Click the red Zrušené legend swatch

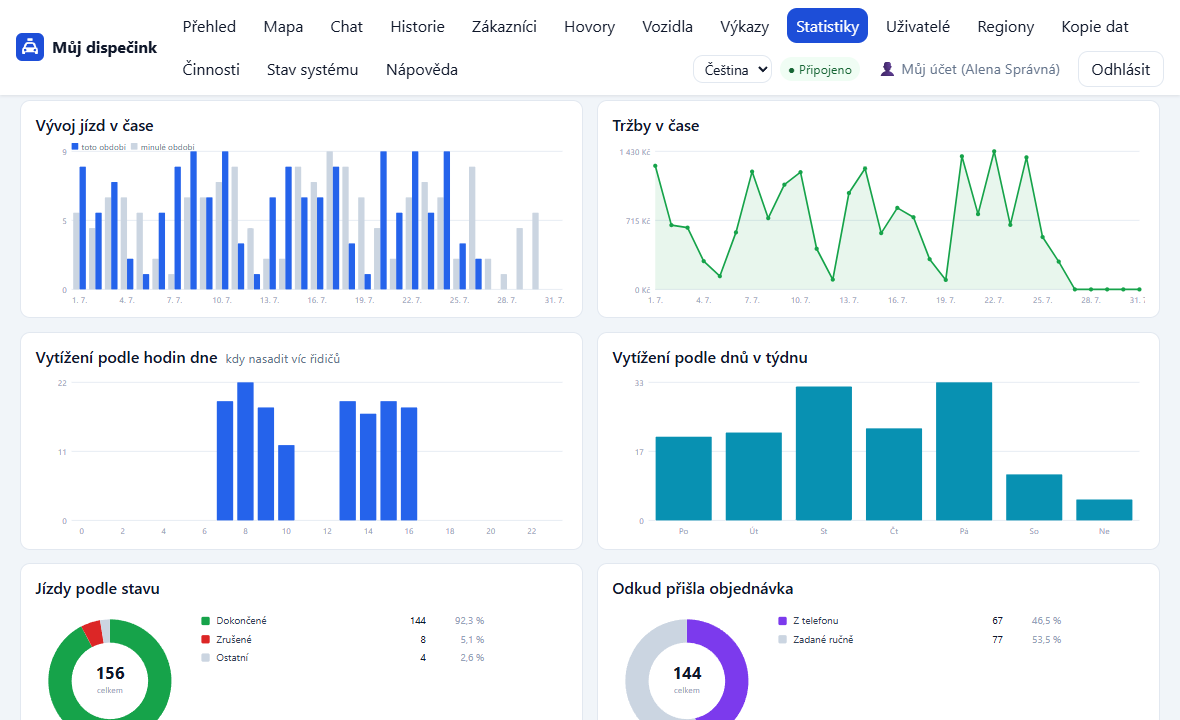coord(205,639)
